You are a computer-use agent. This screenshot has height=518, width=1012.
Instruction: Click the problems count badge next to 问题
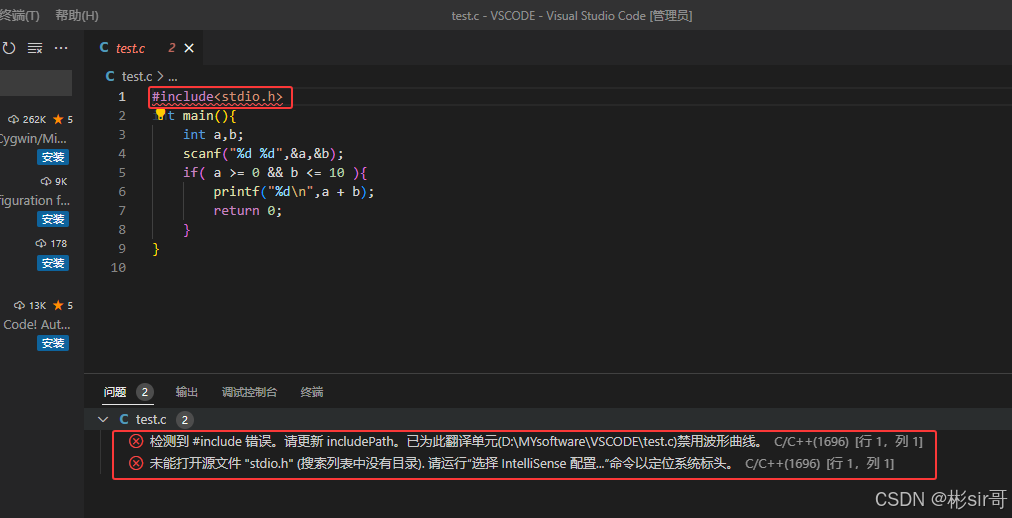click(145, 392)
